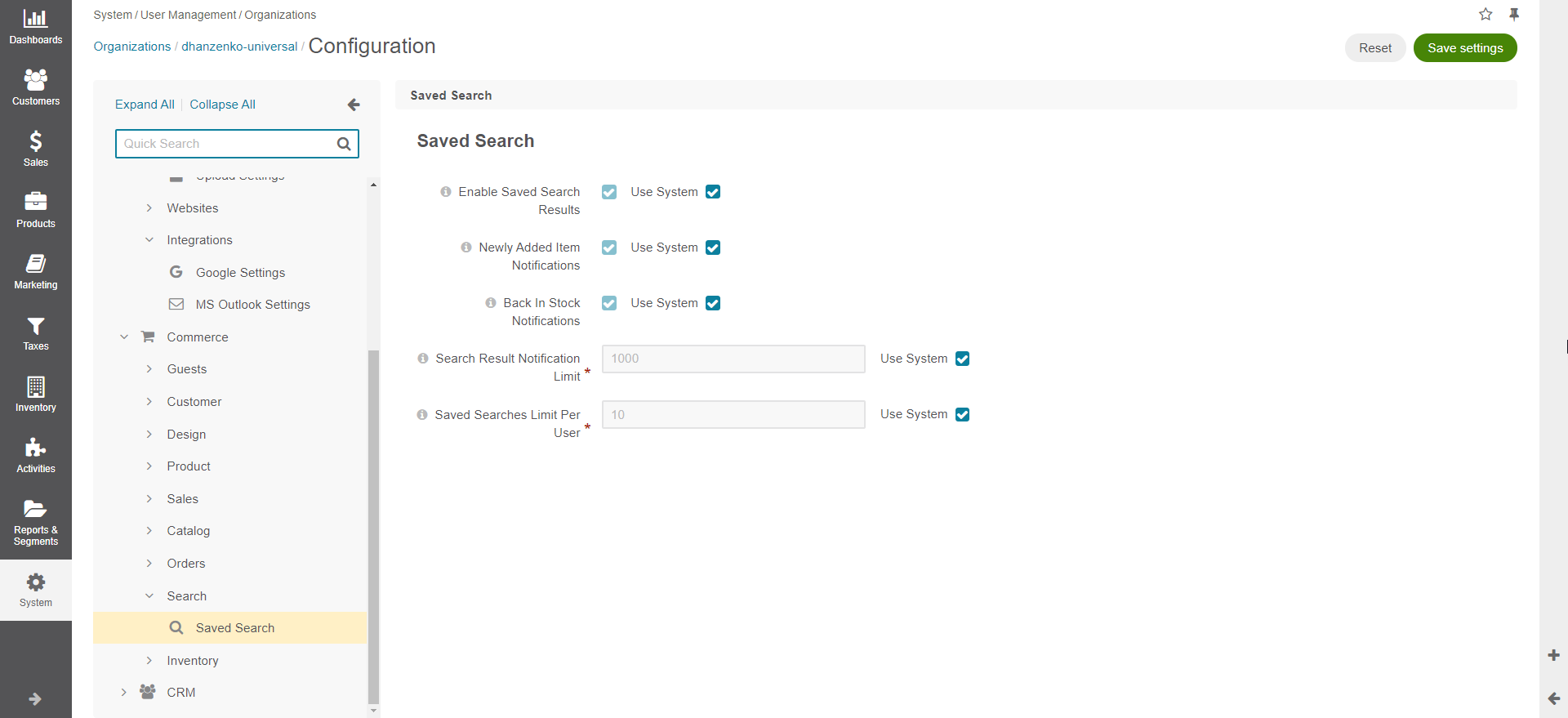Screen dimensions: 1568x718
Task: Open the MS Outlook Settings item
Action: coord(252,305)
